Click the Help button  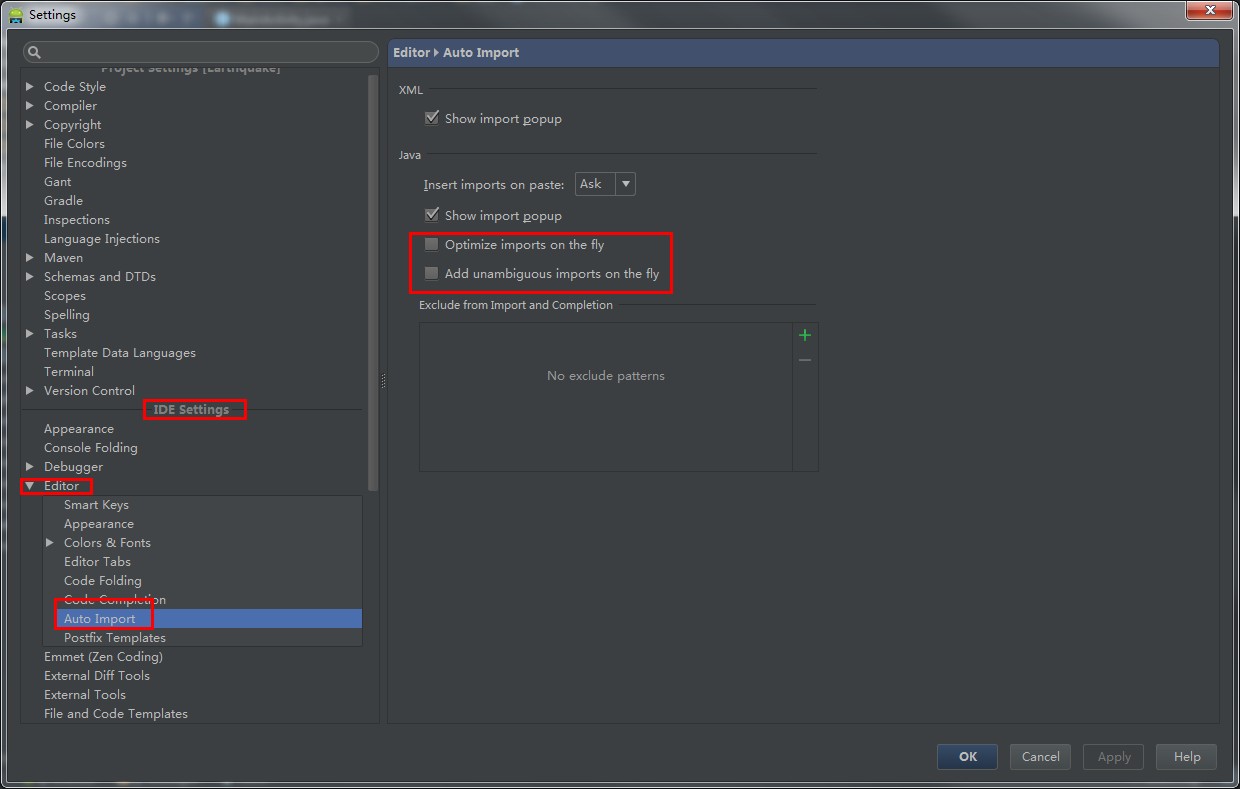(1187, 757)
